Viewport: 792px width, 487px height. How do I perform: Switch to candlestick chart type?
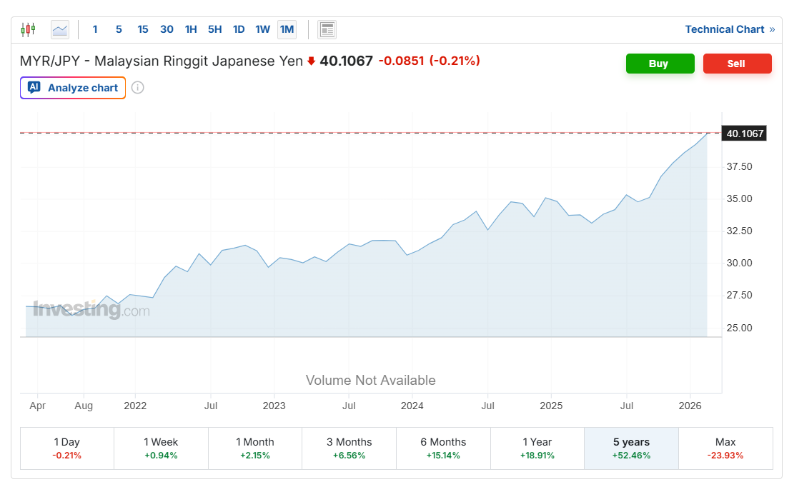27,29
